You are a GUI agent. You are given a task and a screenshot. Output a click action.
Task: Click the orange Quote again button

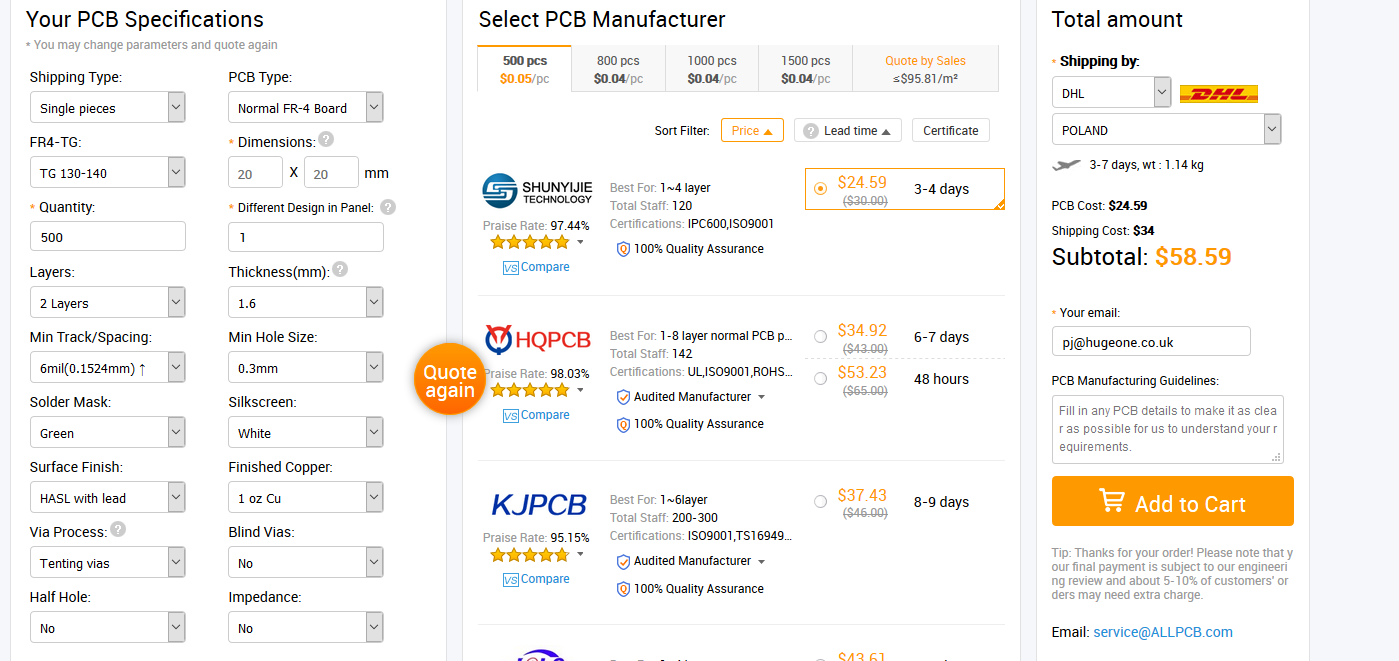450,380
